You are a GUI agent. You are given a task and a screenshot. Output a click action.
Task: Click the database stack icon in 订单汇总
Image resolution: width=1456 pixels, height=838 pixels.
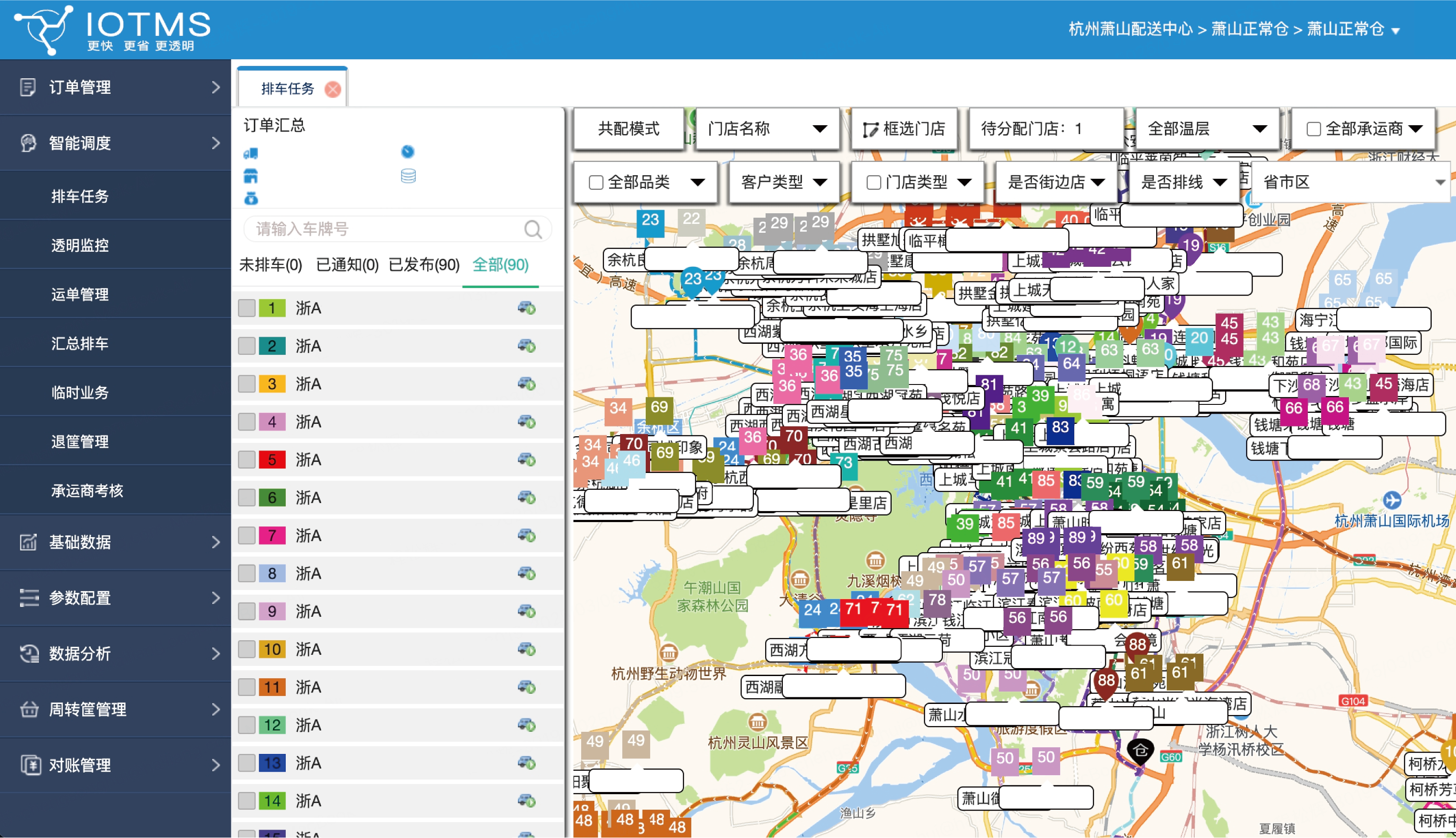pos(408,176)
